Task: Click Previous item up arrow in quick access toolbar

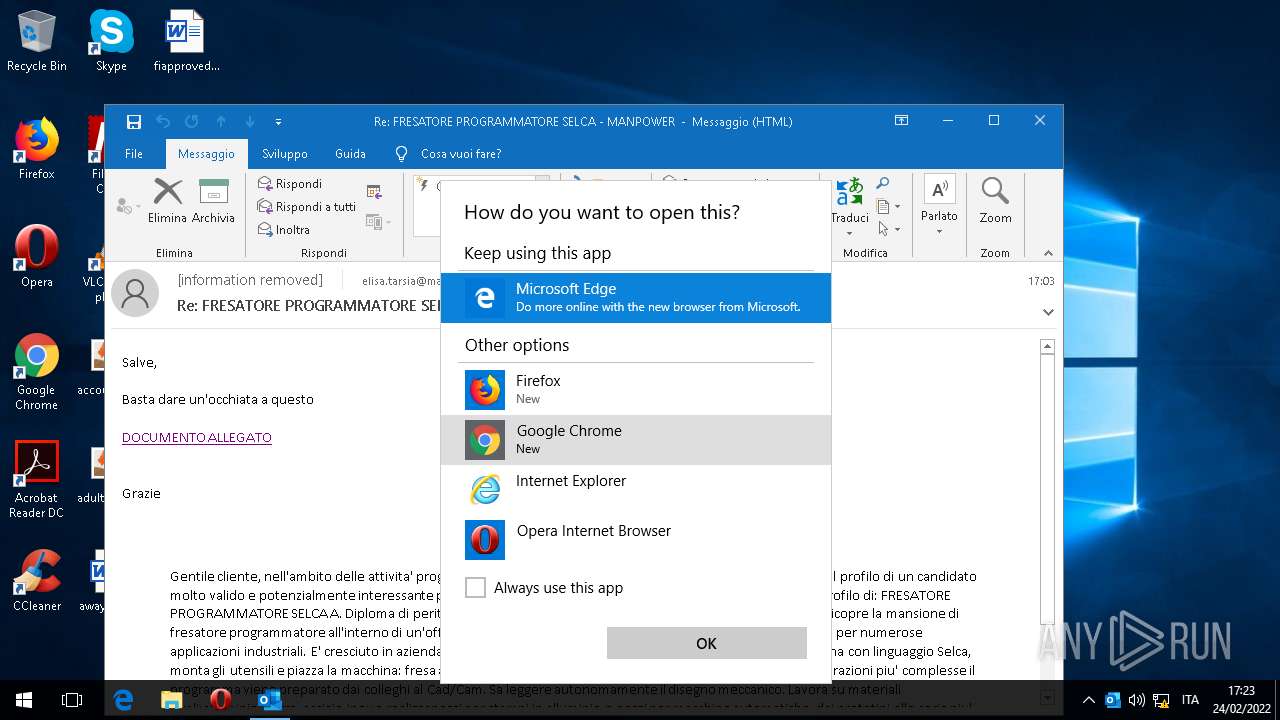Action: pos(221,121)
